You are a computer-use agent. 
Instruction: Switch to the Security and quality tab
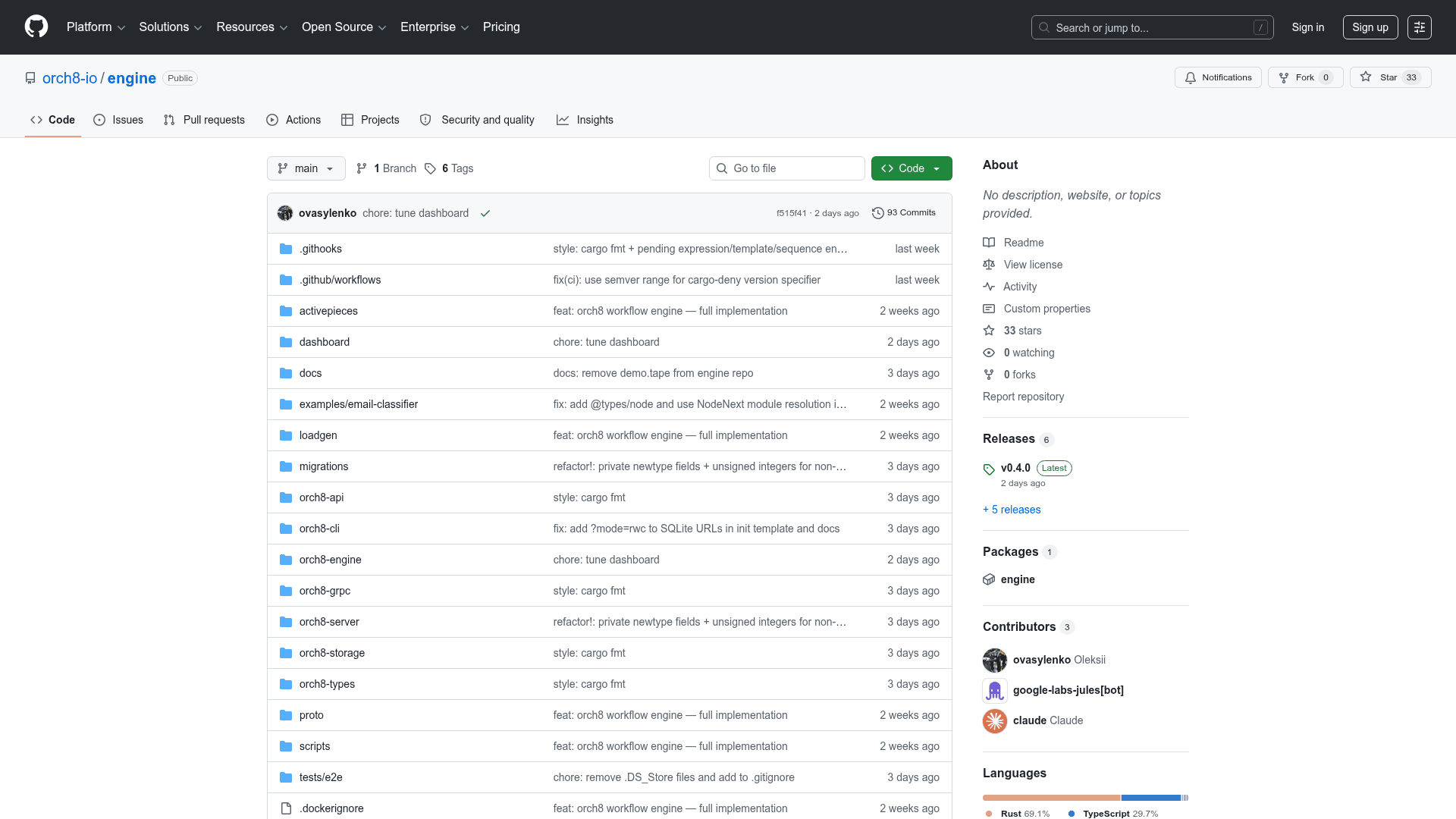click(477, 120)
